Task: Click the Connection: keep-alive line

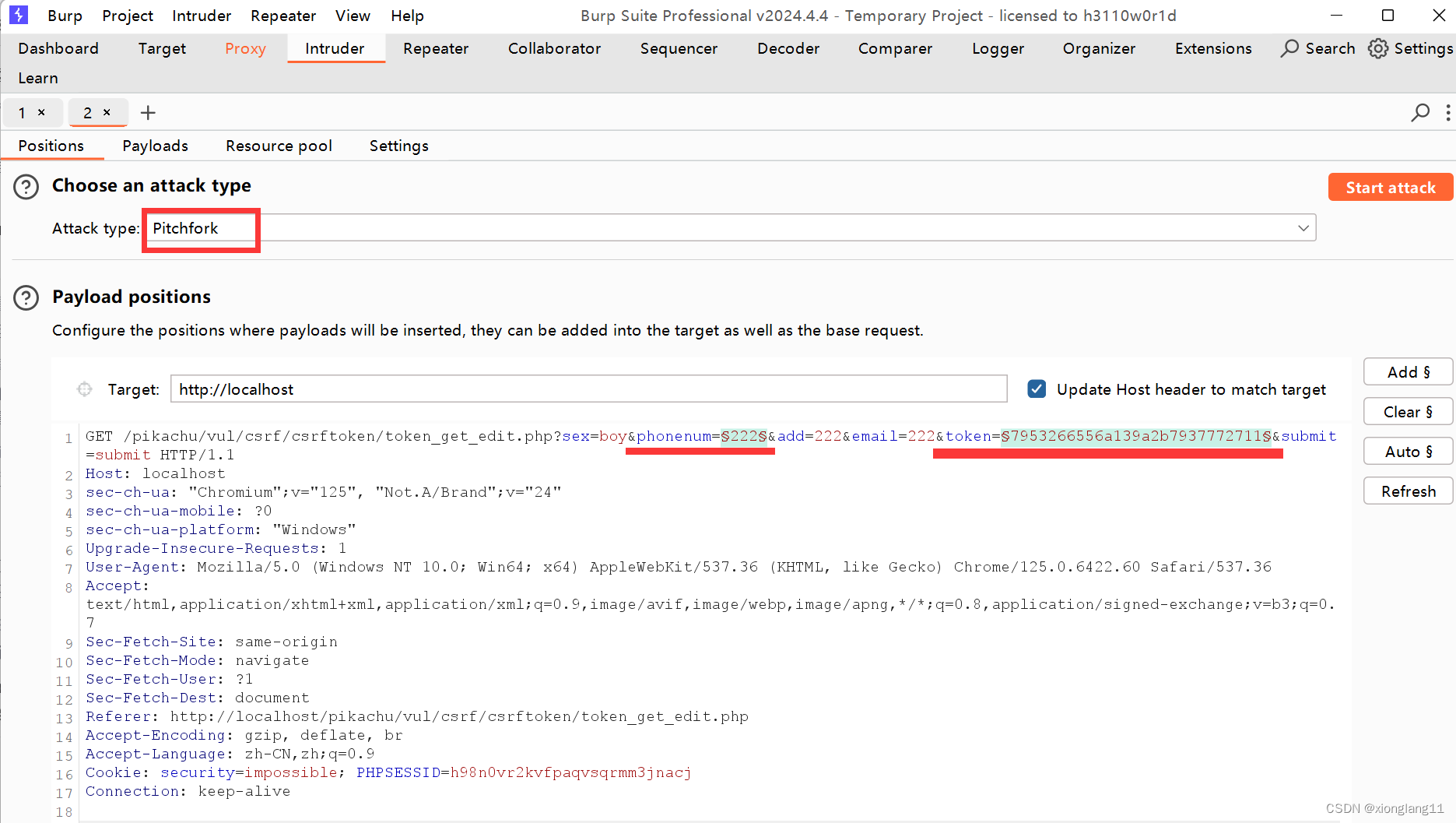Action: tap(188, 791)
